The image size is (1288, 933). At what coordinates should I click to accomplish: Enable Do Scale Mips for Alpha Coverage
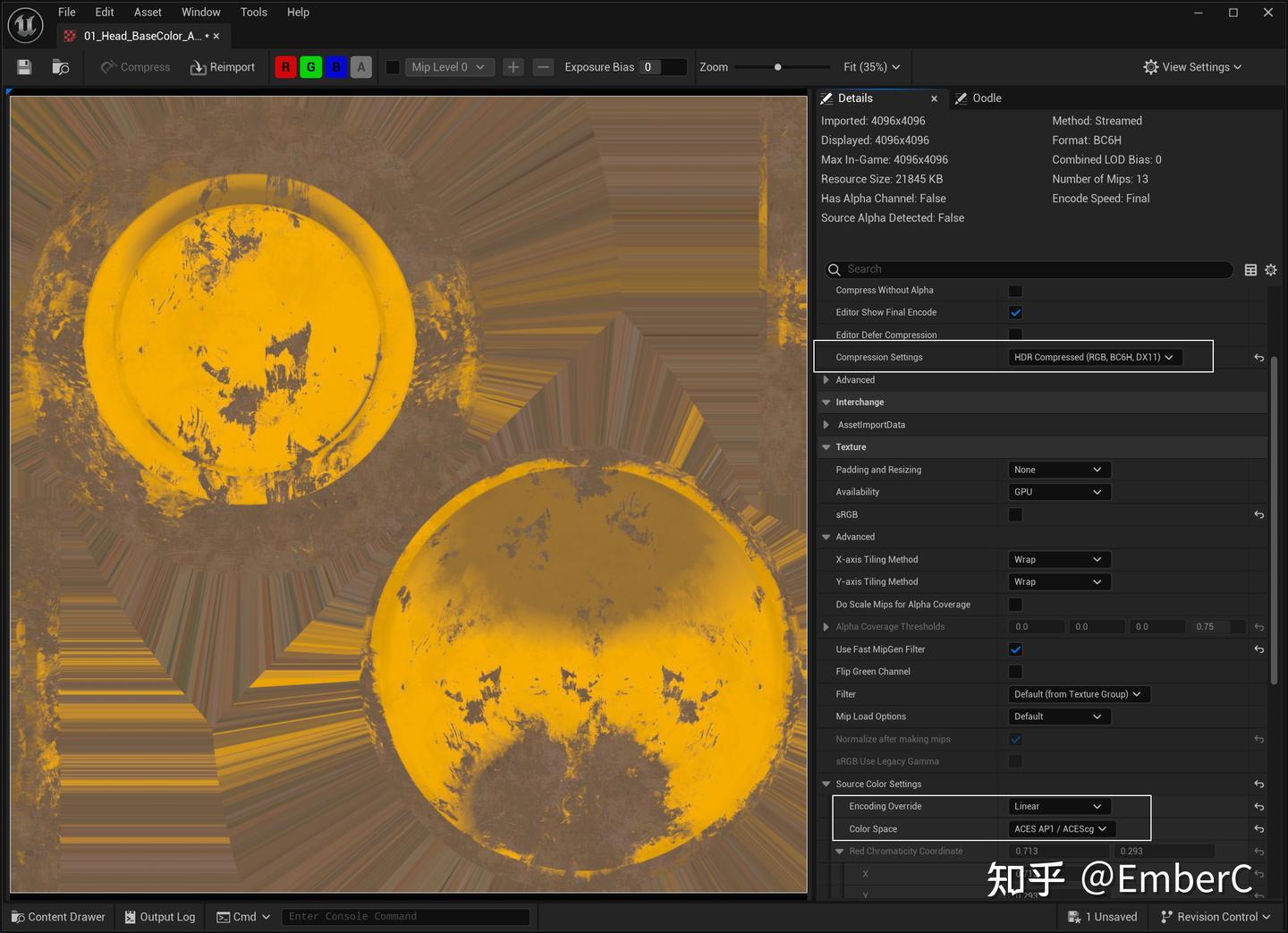pyautogui.click(x=1015, y=605)
